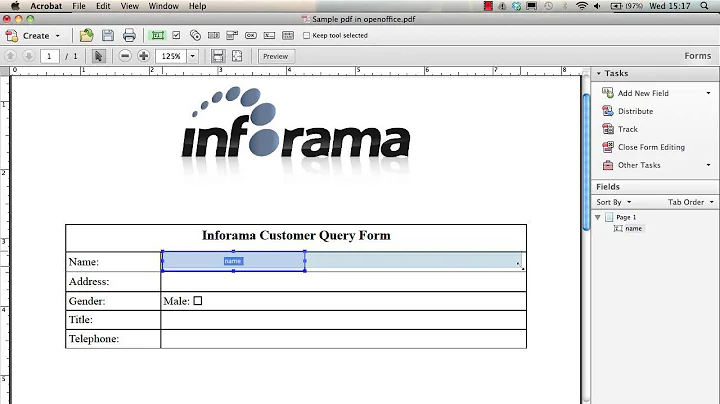Select the Dropdown form tool
The image size is (720, 404).
click(x=232, y=35)
